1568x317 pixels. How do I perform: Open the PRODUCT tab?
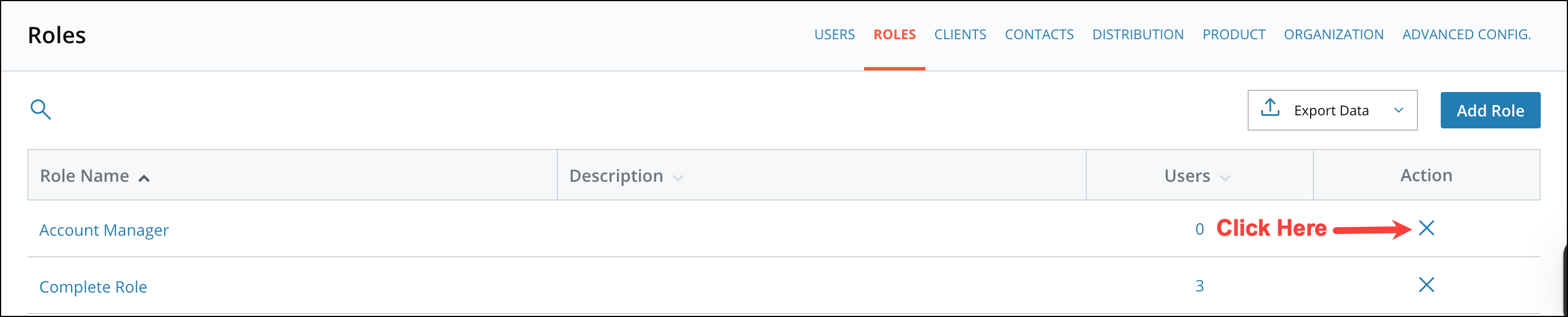coord(1234,35)
